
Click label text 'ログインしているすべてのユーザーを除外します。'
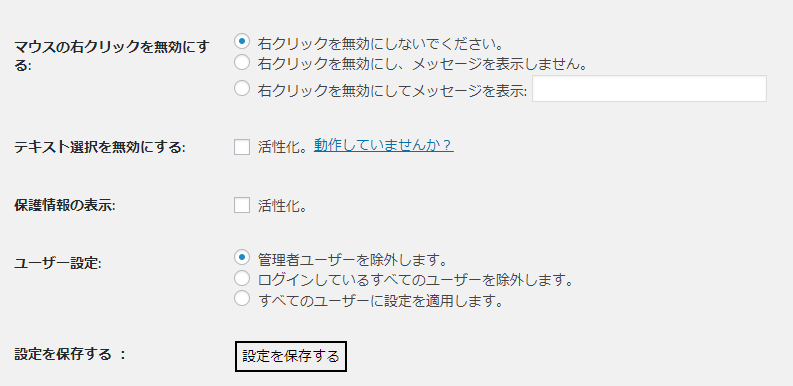415,280
